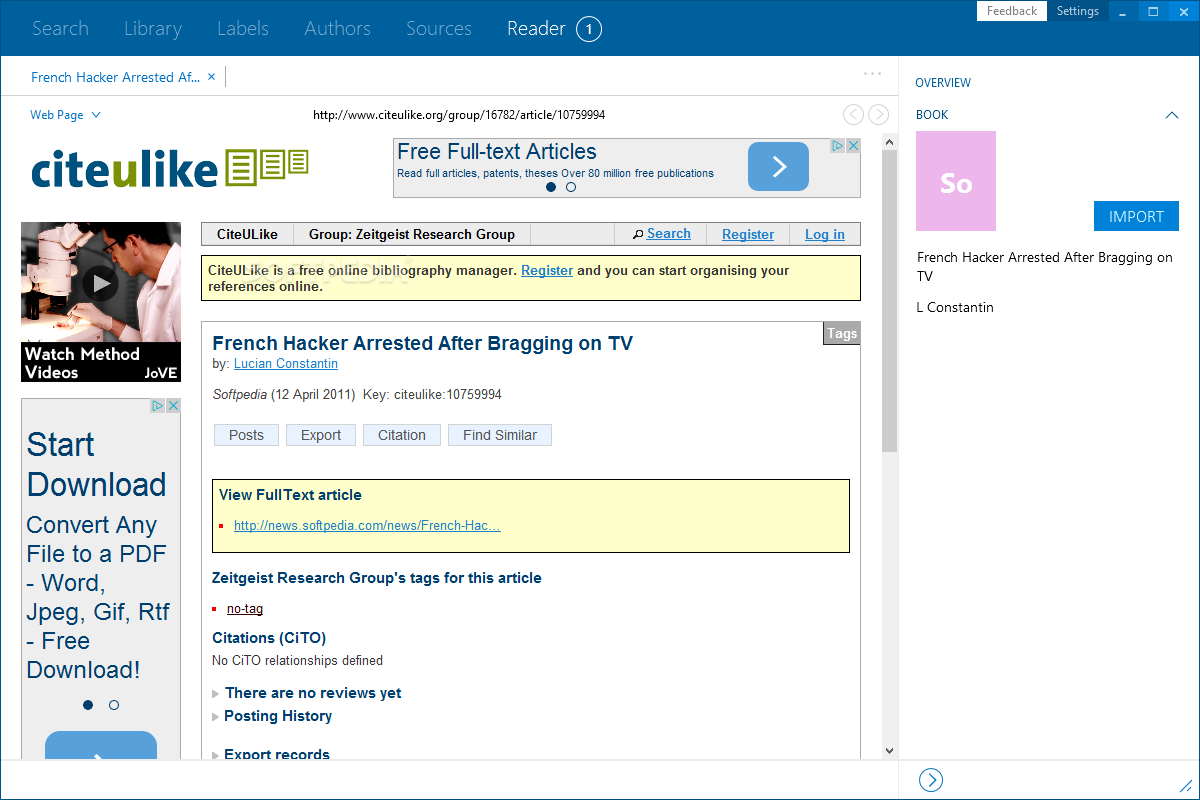Switch to the Search tab
The height and width of the screenshot is (800, 1200).
(x=60, y=29)
